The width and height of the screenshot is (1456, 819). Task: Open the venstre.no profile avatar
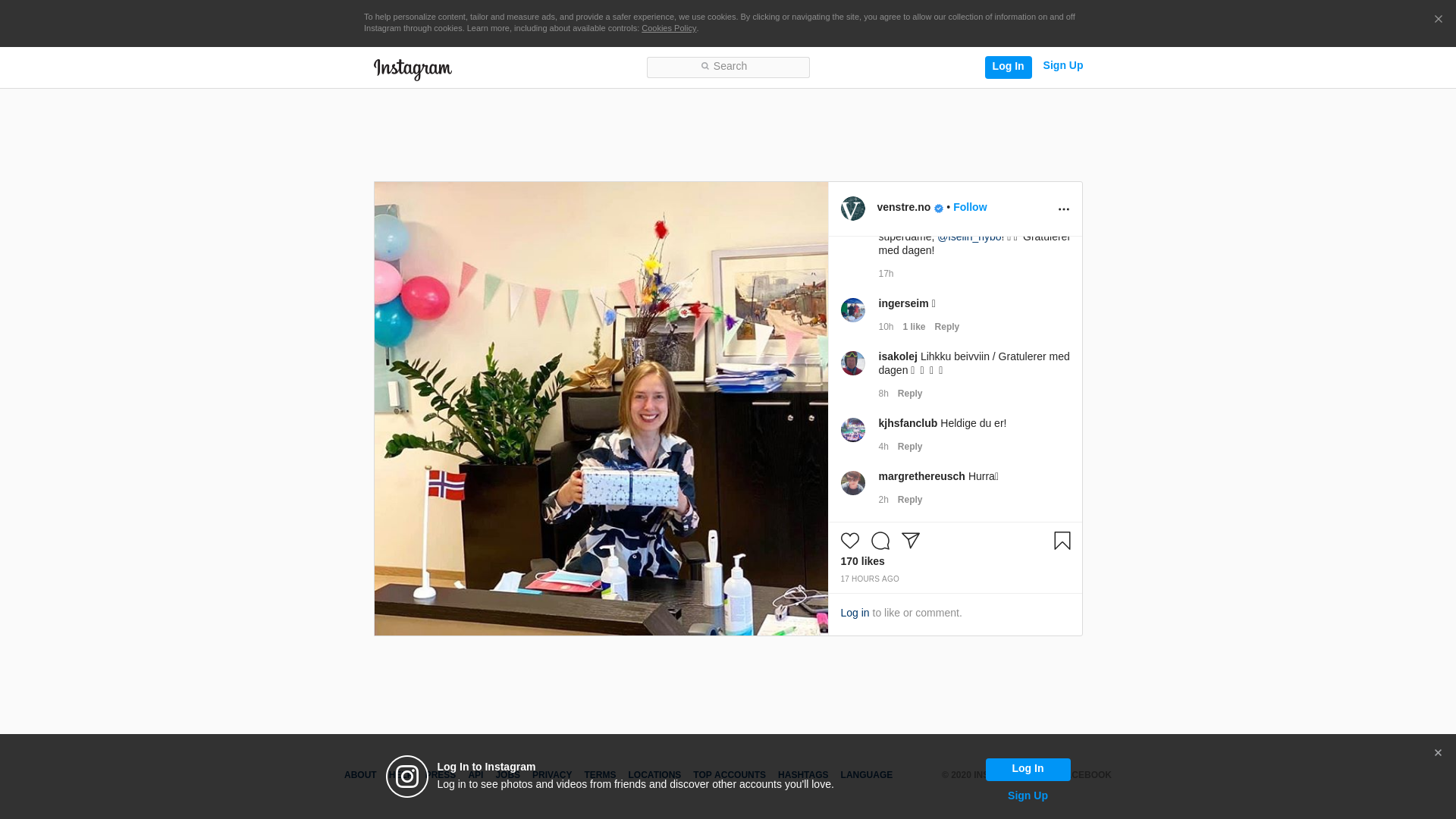(852, 209)
